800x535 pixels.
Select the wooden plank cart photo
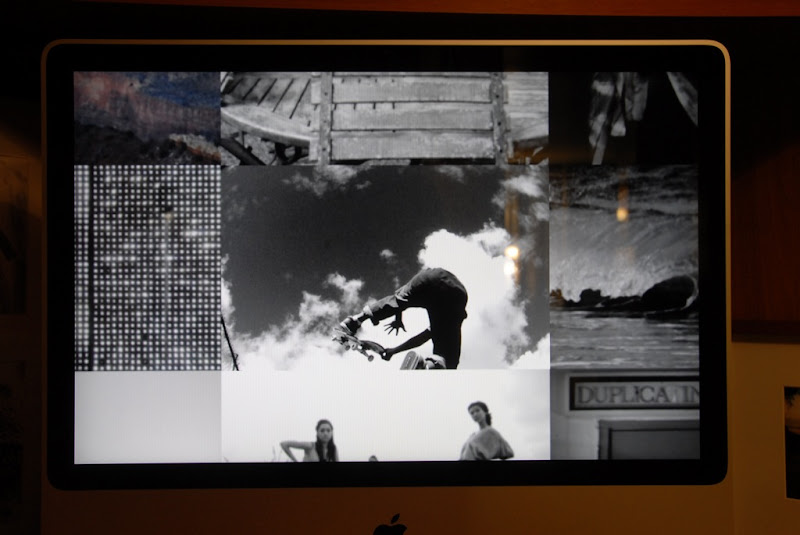(x=385, y=118)
